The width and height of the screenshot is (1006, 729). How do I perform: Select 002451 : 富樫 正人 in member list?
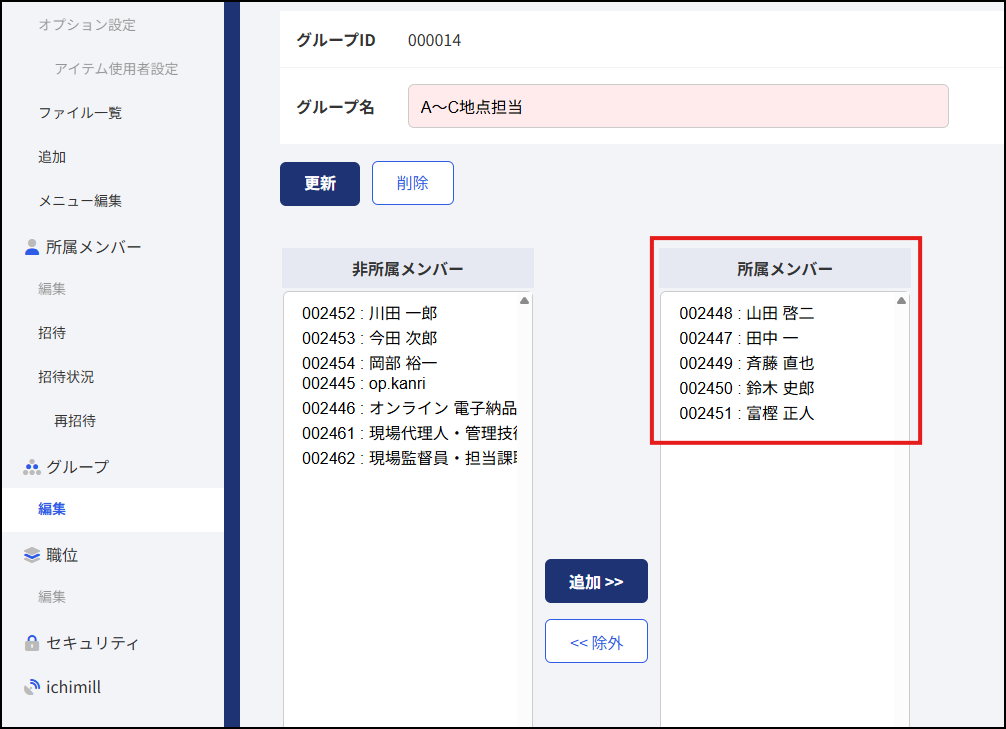click(x=747, y=413)
